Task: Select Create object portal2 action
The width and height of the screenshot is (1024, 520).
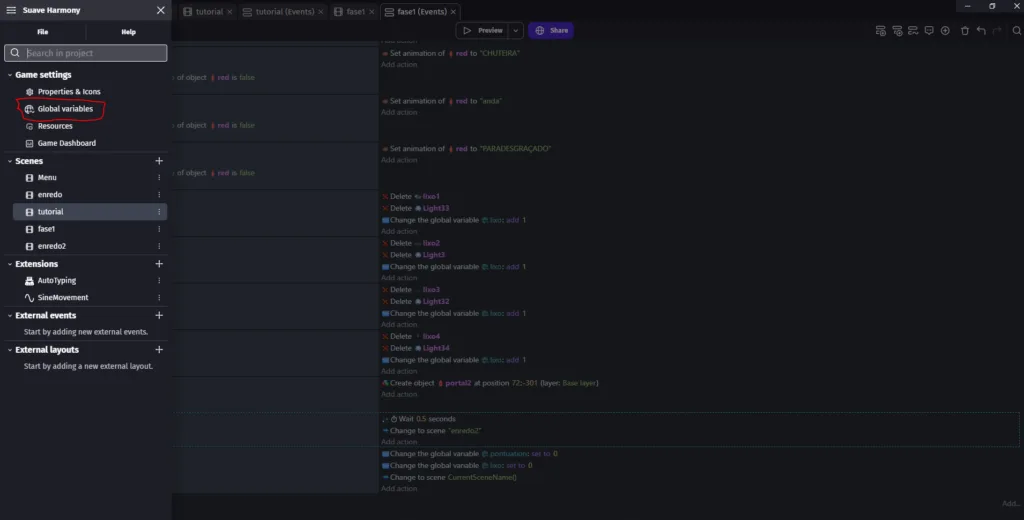Action: (x=490, y=383)
